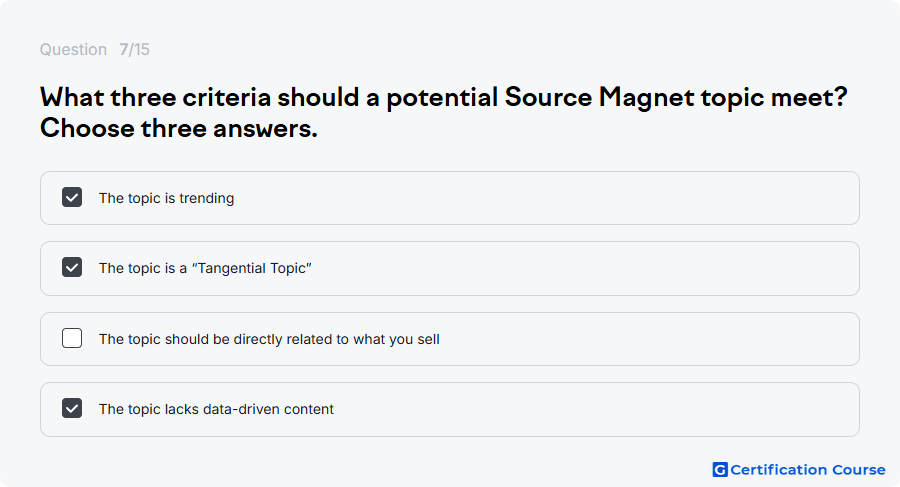Uncheck "The topic is trending" checkbox
The height and width of the screenshot is (487, 900).
point(72,198)
